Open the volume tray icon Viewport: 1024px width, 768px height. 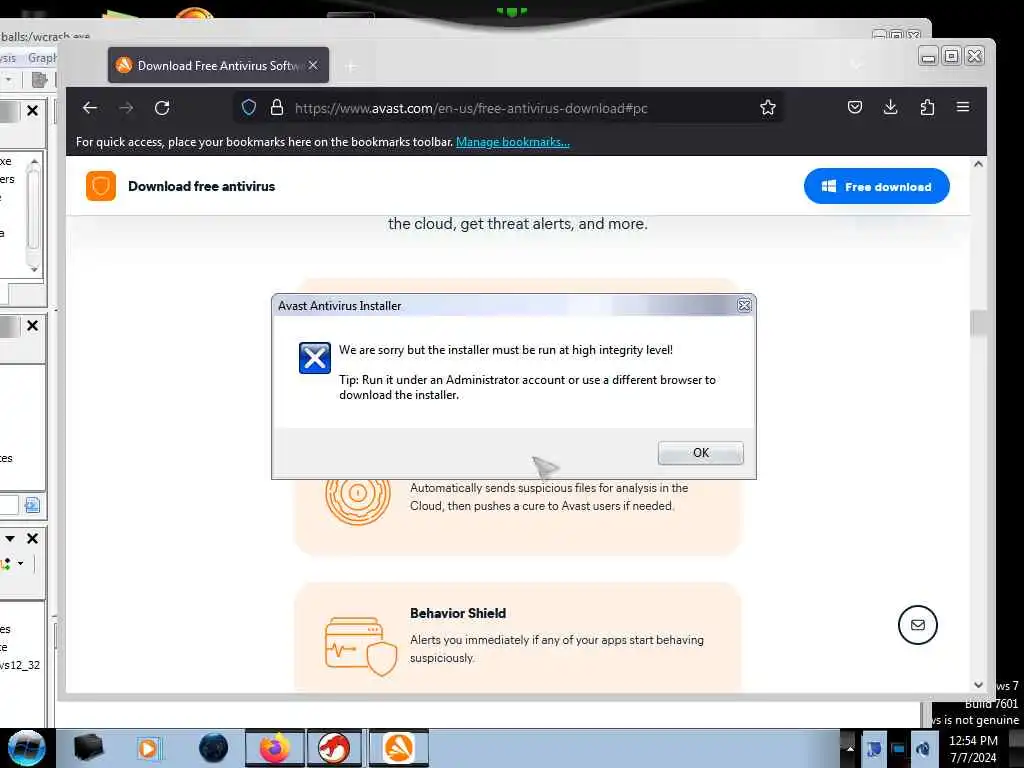click(x=923, y=748)
